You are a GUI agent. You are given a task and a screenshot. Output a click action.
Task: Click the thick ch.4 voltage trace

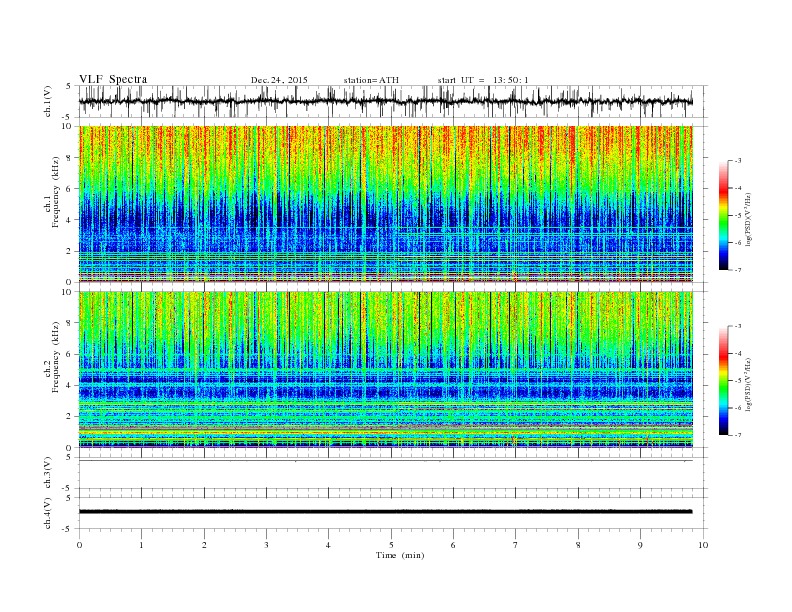point(385,512)
